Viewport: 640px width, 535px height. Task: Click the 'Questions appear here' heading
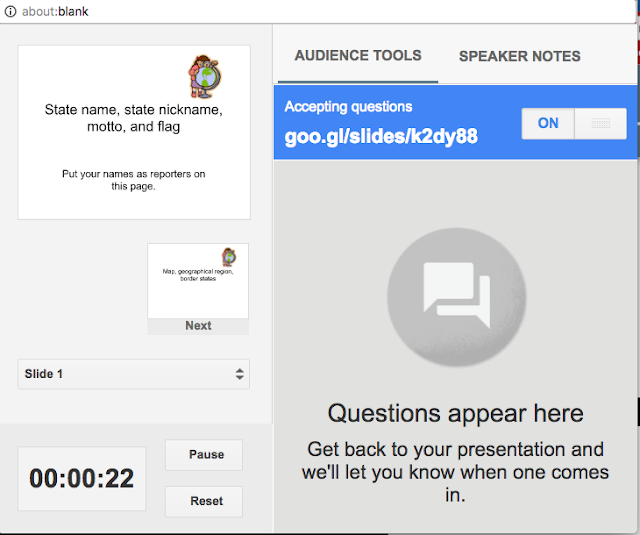(456, 413)
